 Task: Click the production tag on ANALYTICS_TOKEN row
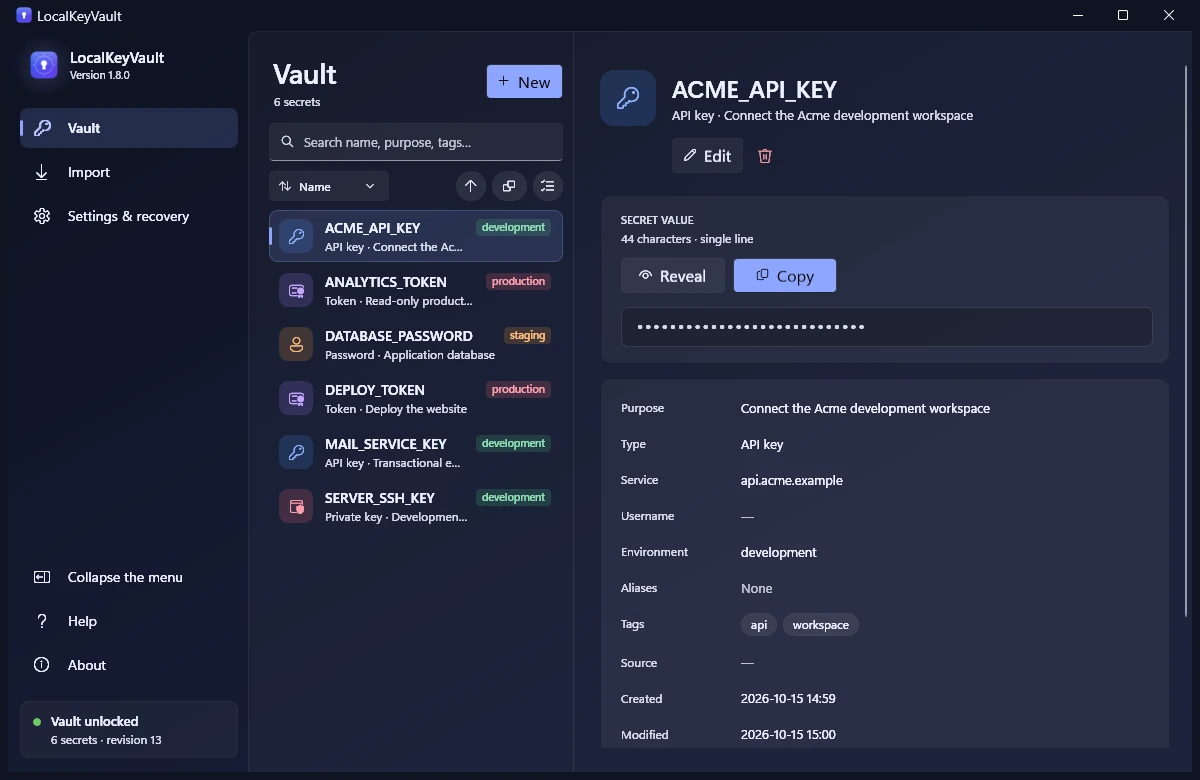point(518,282)
